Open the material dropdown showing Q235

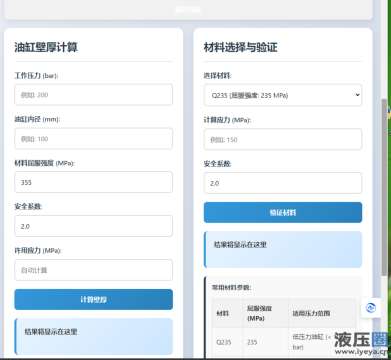283,95
